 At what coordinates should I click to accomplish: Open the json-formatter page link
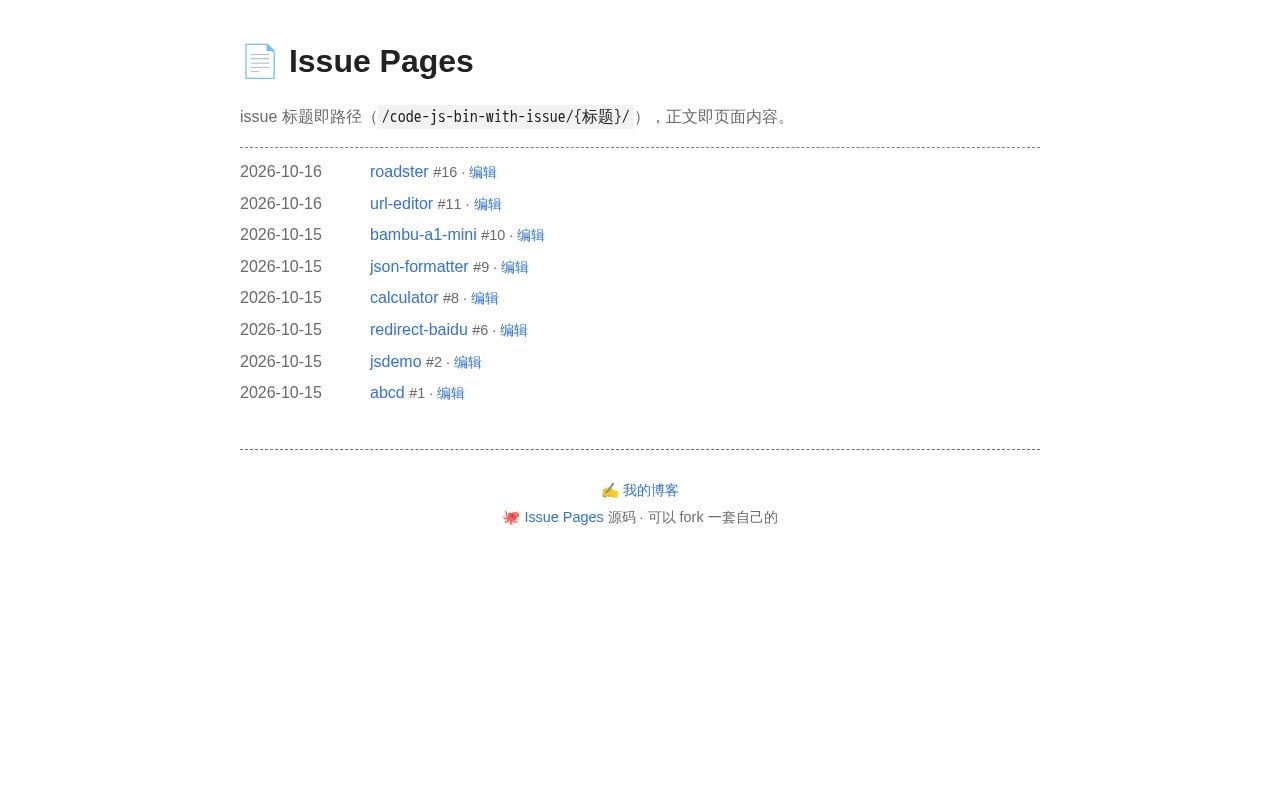(419, 267)
